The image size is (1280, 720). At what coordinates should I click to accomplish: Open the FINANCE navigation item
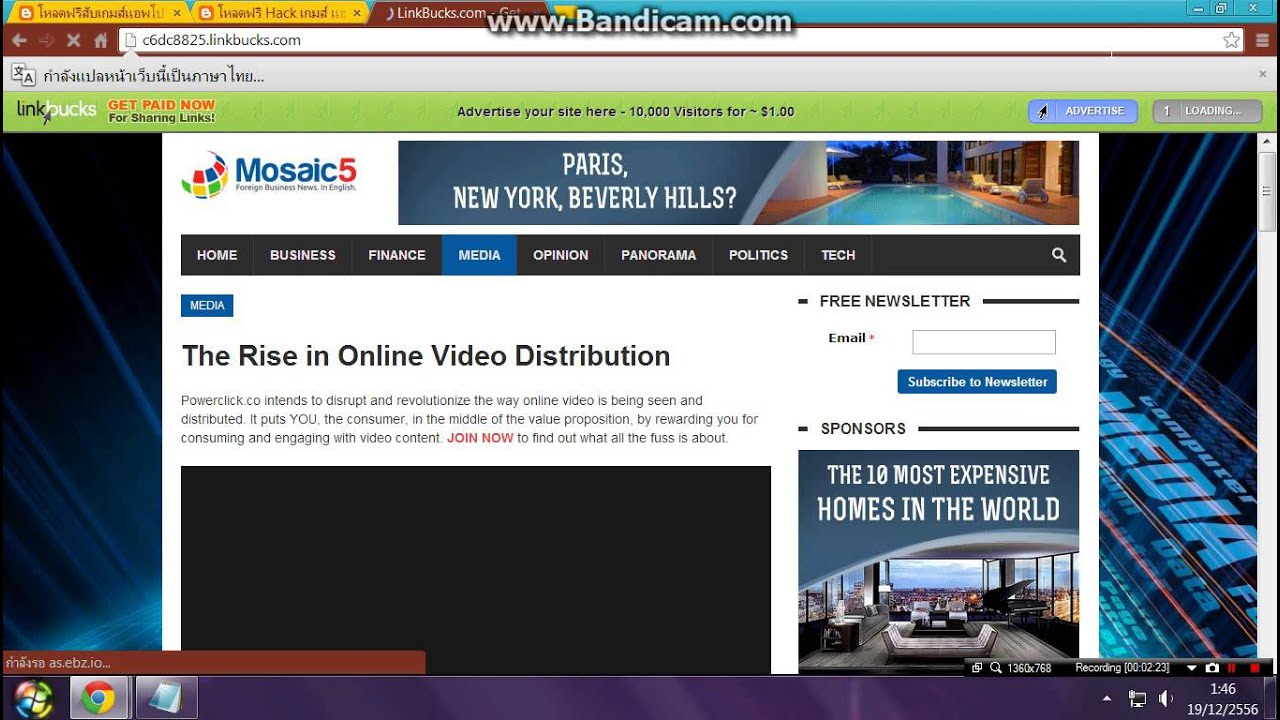pos(397,255)
